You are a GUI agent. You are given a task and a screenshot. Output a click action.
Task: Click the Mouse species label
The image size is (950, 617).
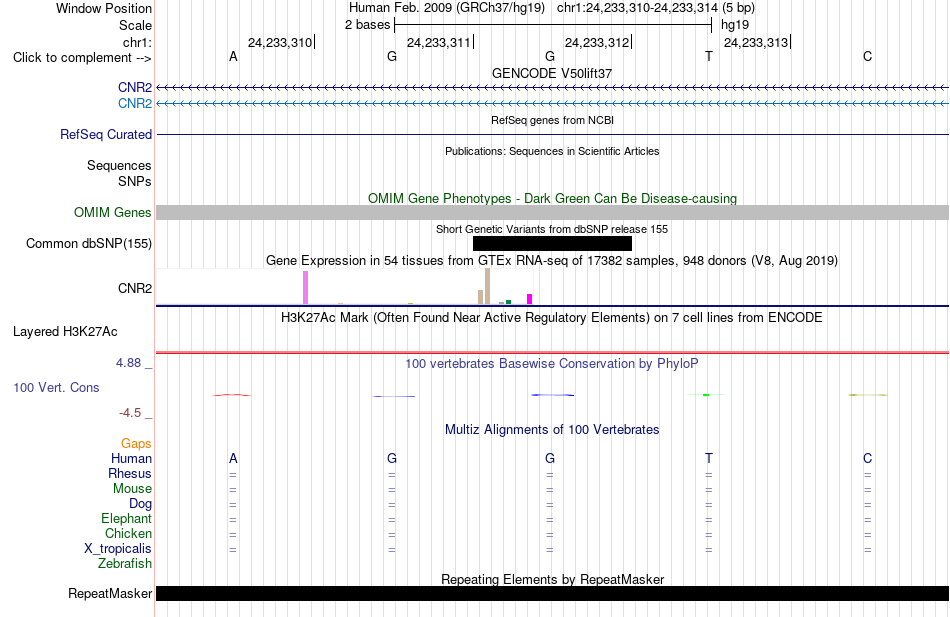(132, 489)
